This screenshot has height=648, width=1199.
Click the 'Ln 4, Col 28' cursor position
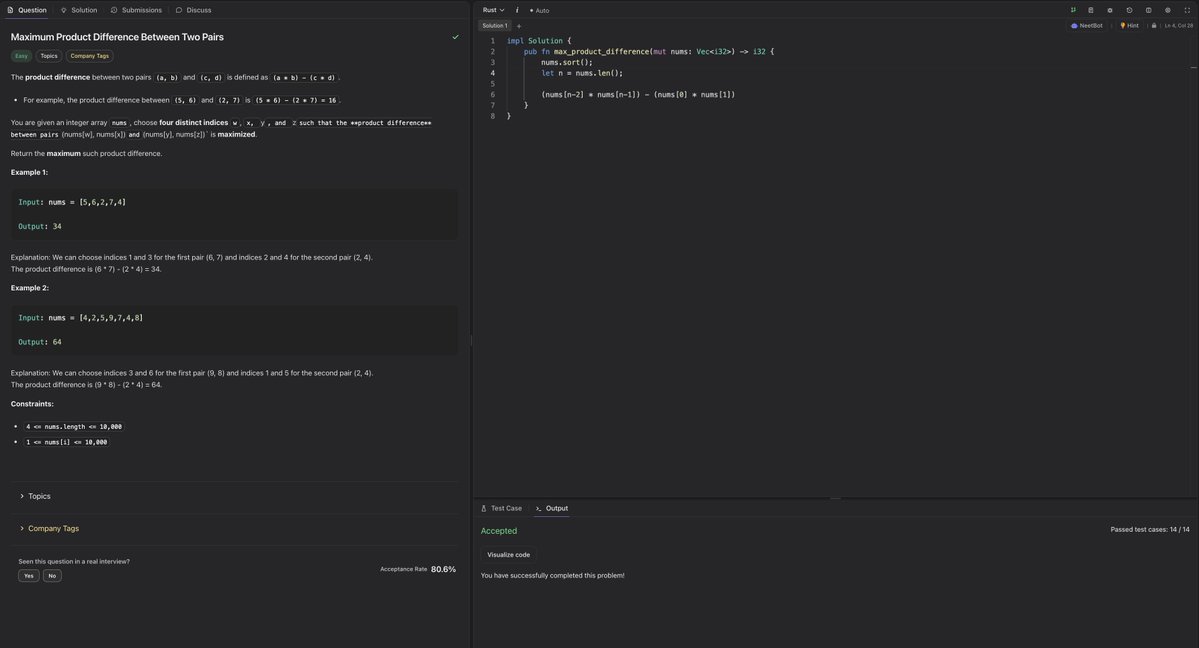[1178, 25]
